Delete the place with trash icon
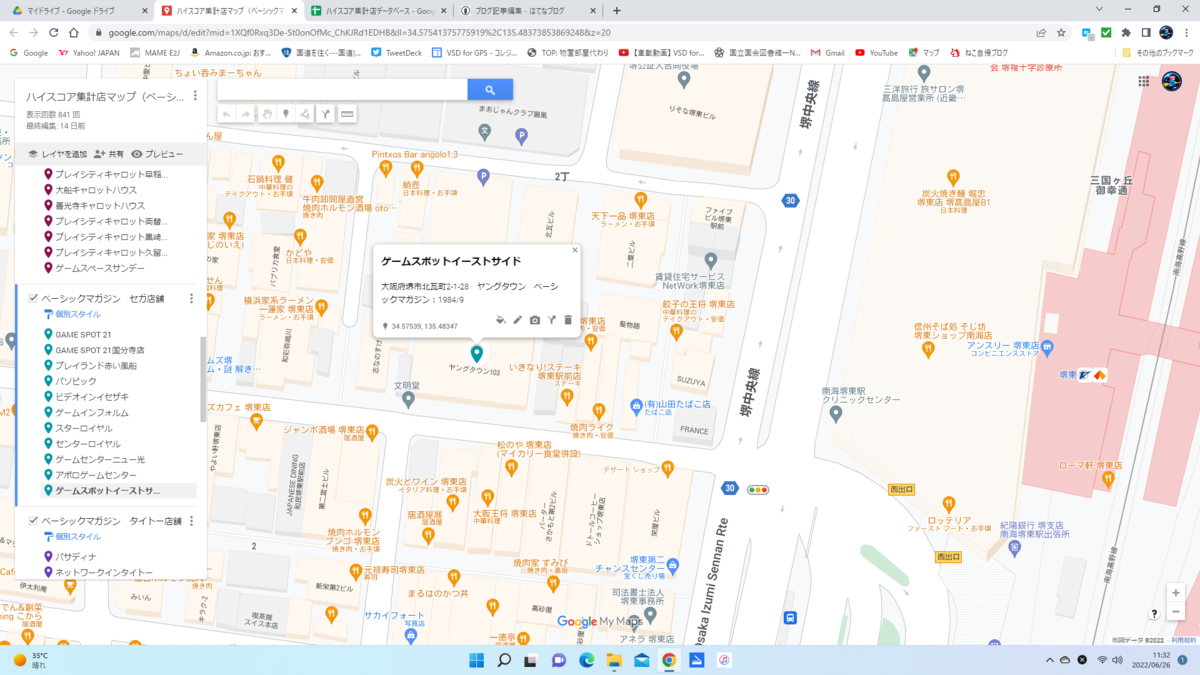 (568, 320)
